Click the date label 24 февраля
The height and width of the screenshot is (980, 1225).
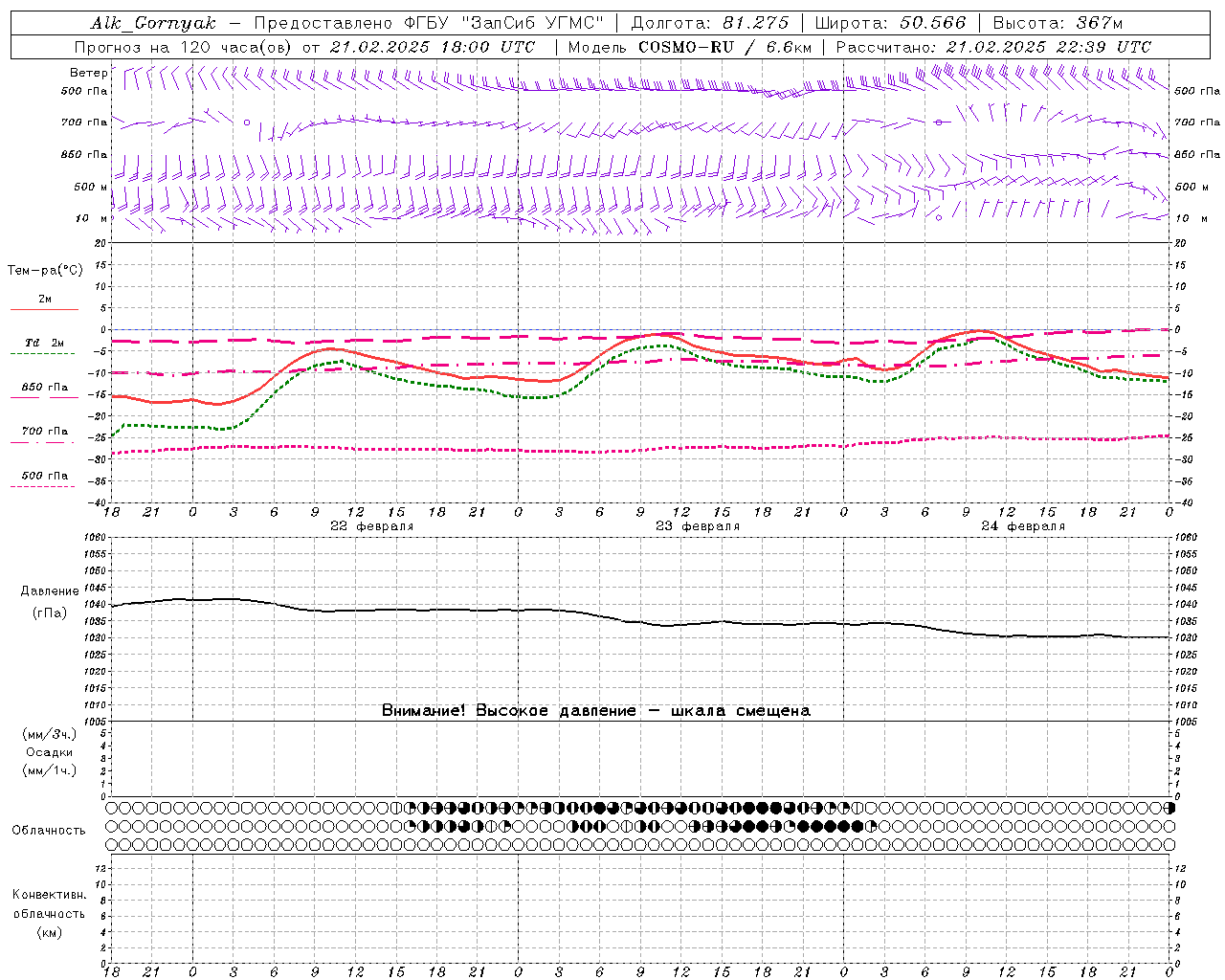click(1023, 526)
